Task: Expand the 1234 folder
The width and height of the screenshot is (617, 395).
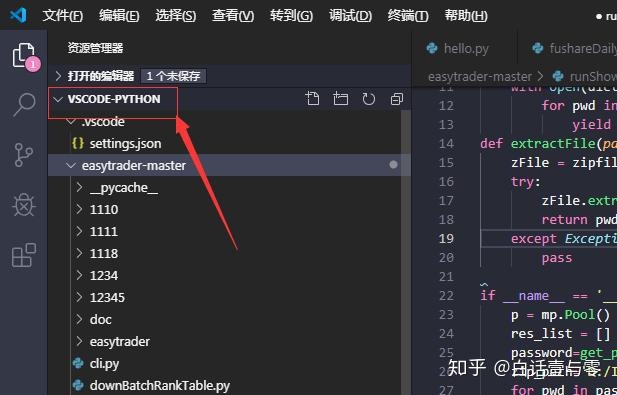Action: 79,275
